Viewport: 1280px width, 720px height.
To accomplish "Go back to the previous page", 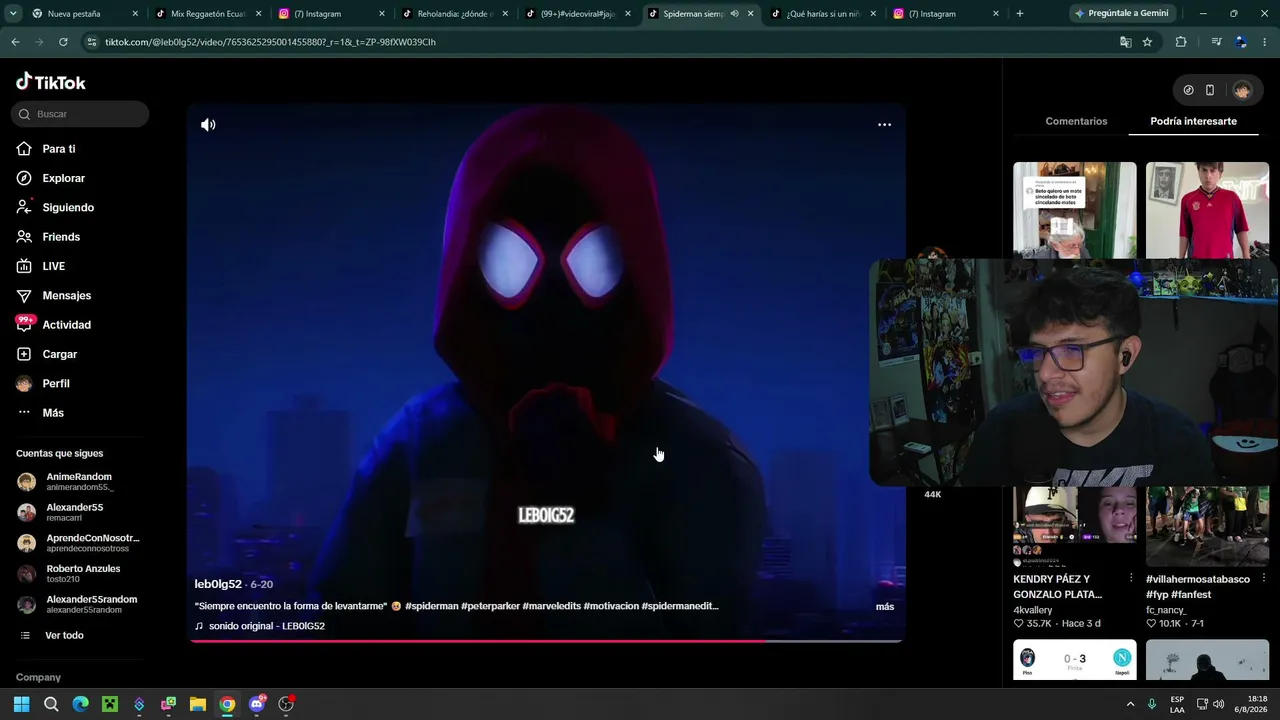I will pyautogui.click(x=15, y=42).
